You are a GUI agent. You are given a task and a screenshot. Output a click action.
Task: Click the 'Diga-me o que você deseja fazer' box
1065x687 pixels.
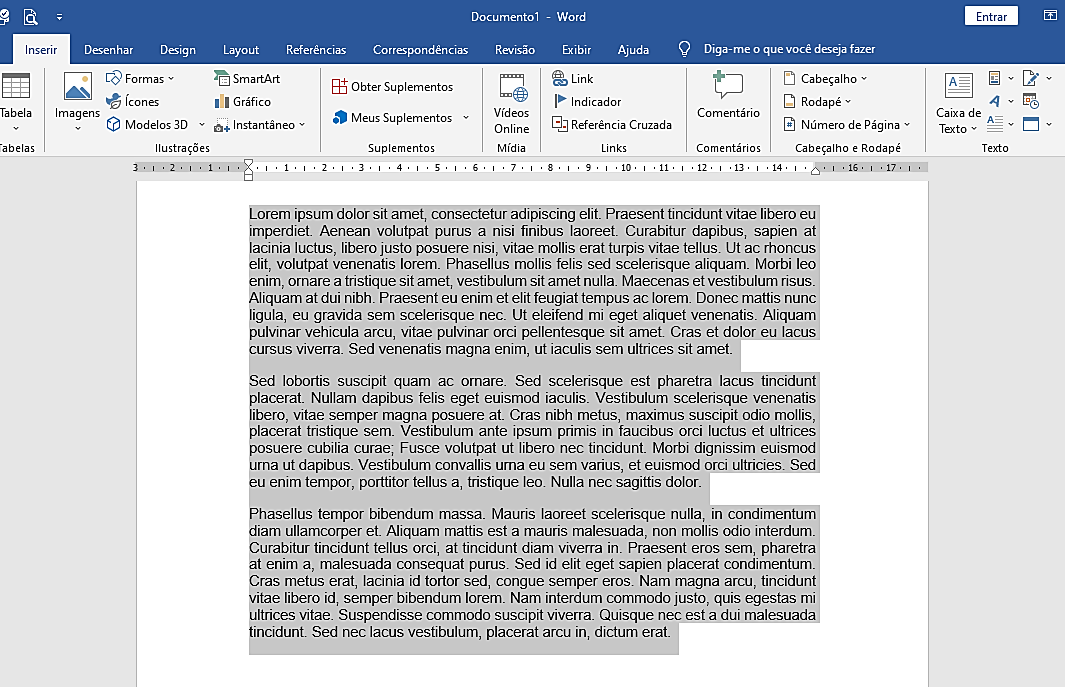click(789, 49)
